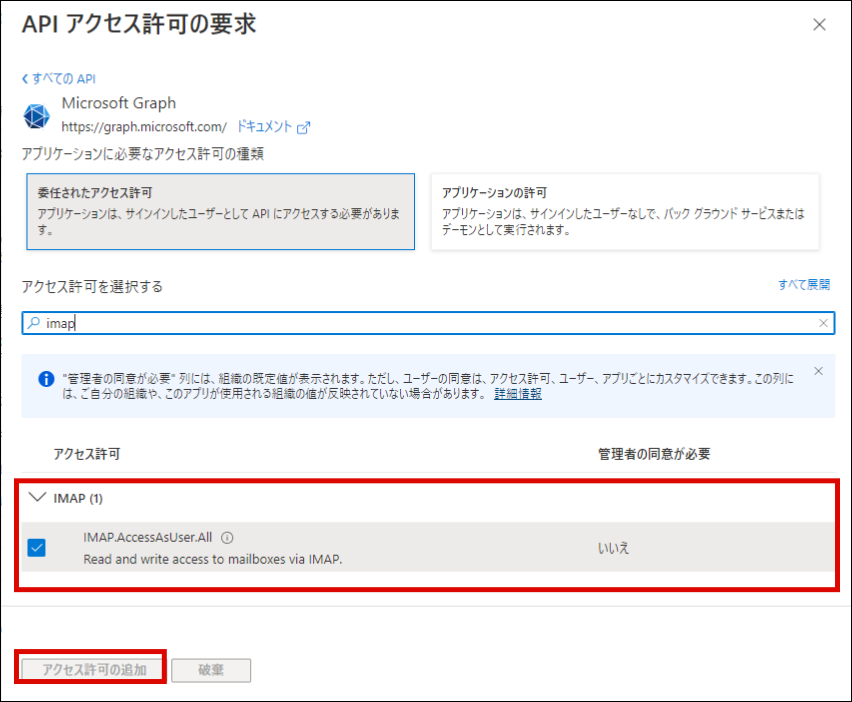The image size is (852, 702).
Task: Click 管理者の同意が必要 column header
Action: [x=654, y=454]
